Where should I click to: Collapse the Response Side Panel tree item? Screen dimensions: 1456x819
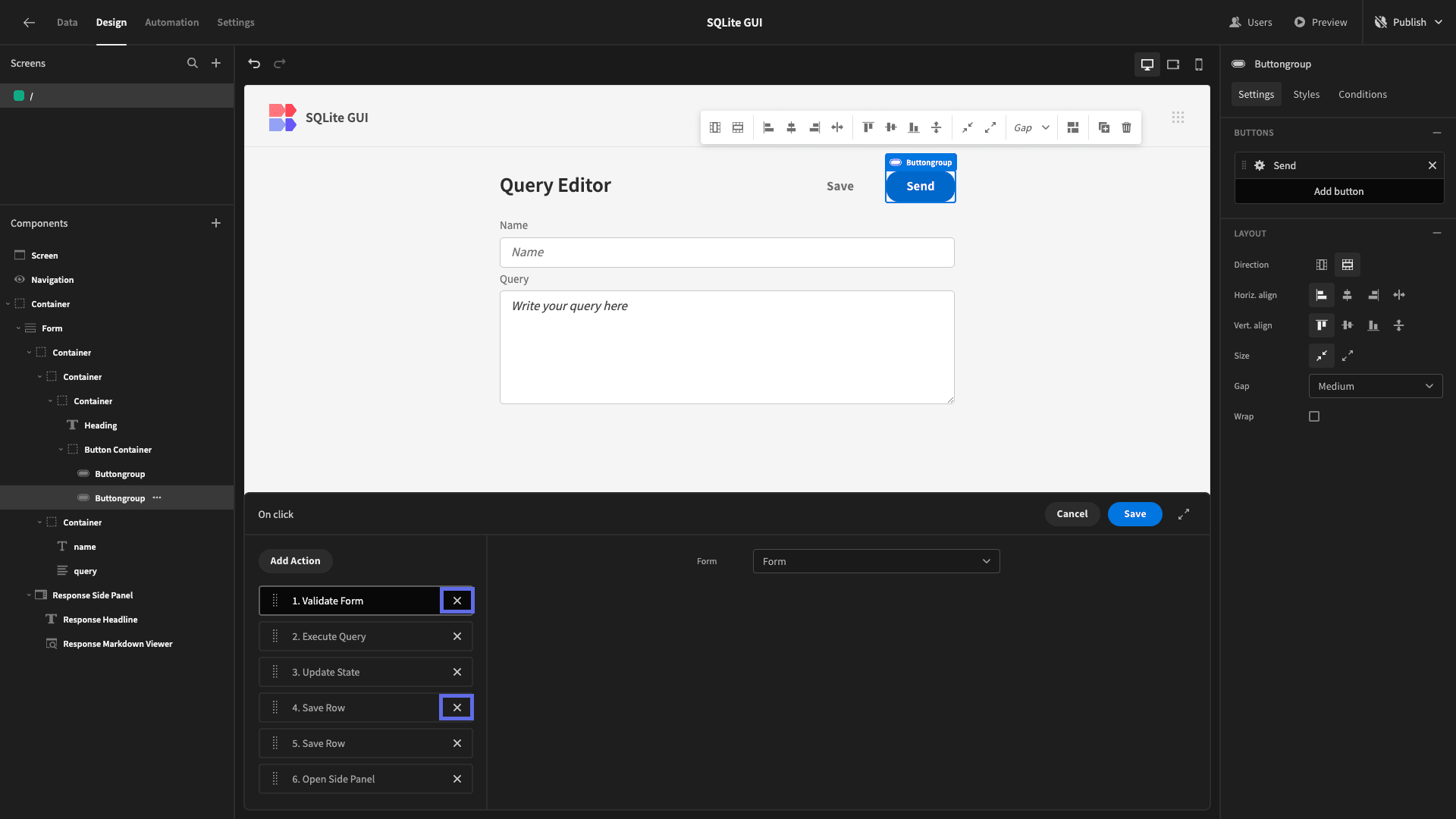coord(29,595)
